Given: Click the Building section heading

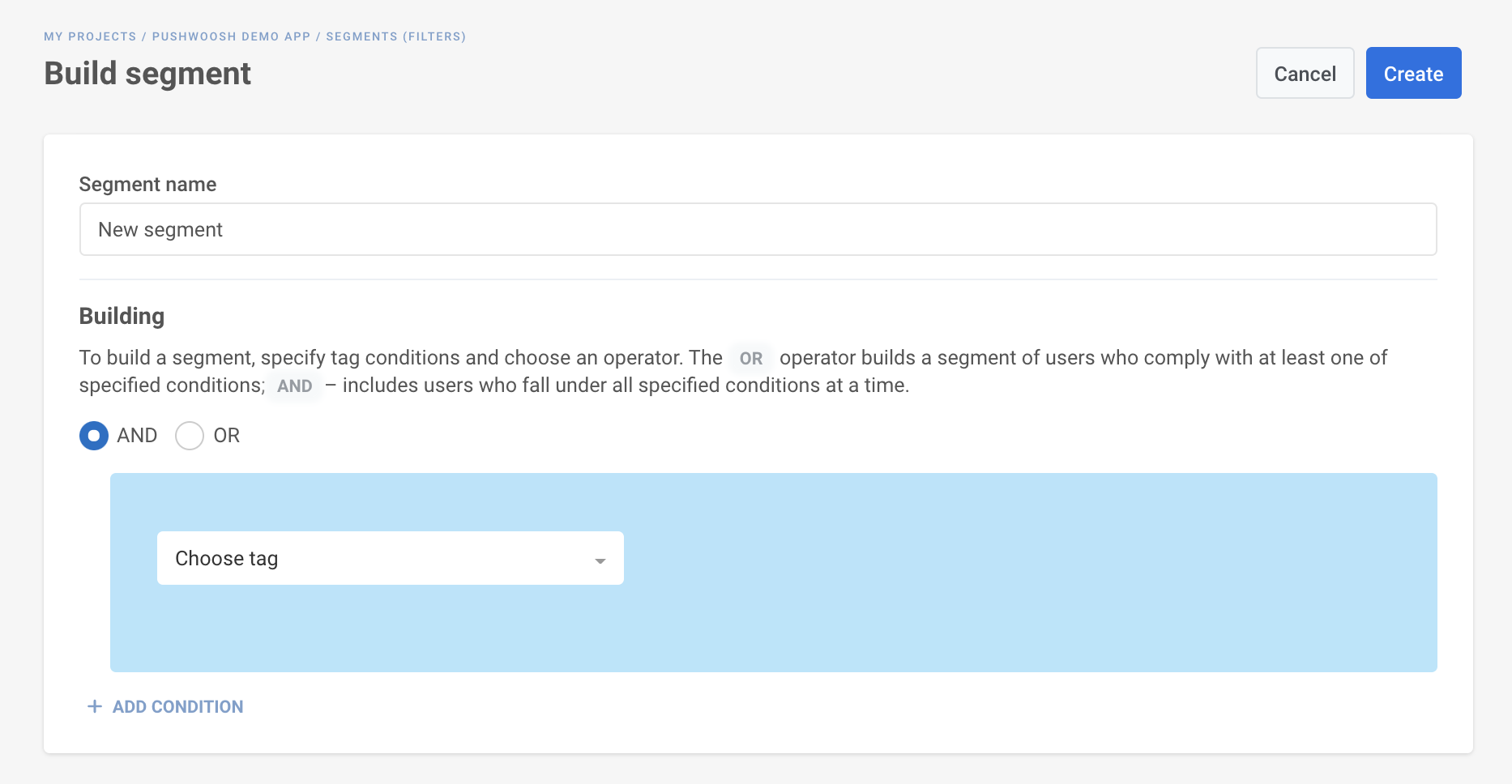Looking at the screenshot, I should (122, 316).
